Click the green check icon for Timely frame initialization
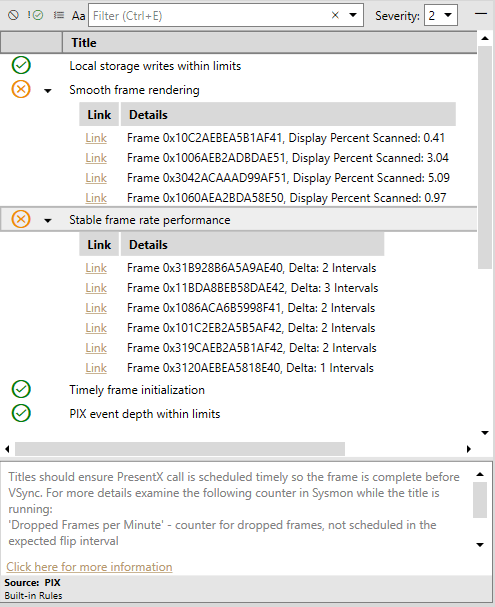 click(21, 389)
